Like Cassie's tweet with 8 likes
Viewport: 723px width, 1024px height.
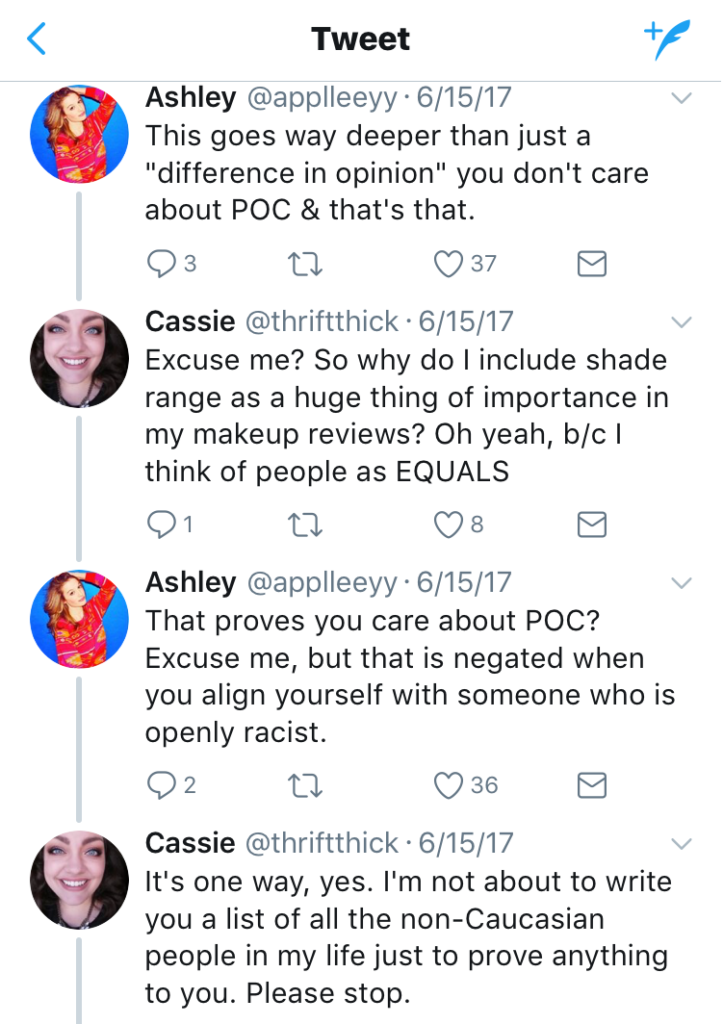[x=449, y=524]
